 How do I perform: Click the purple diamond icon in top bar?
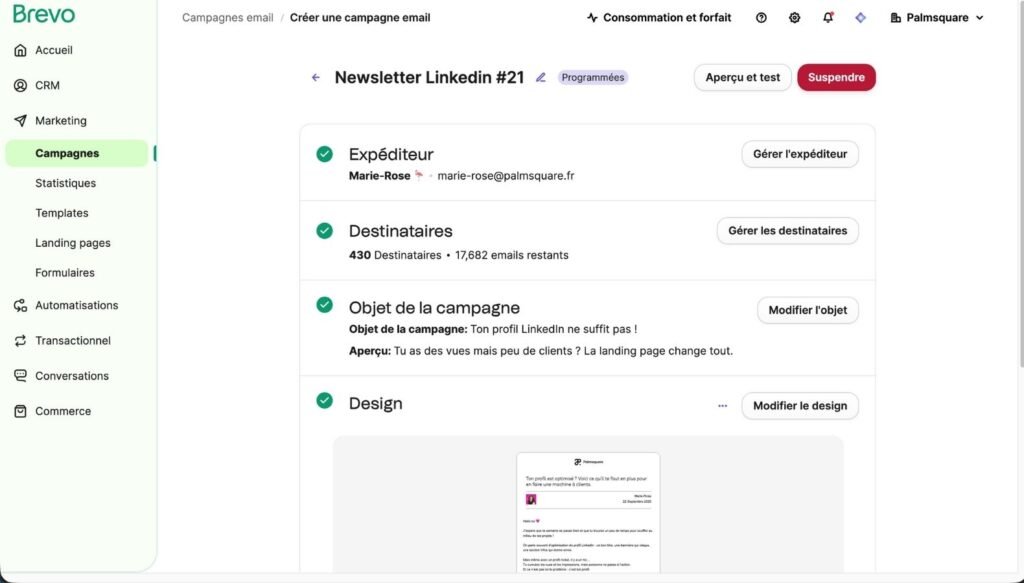click(860, 18)
